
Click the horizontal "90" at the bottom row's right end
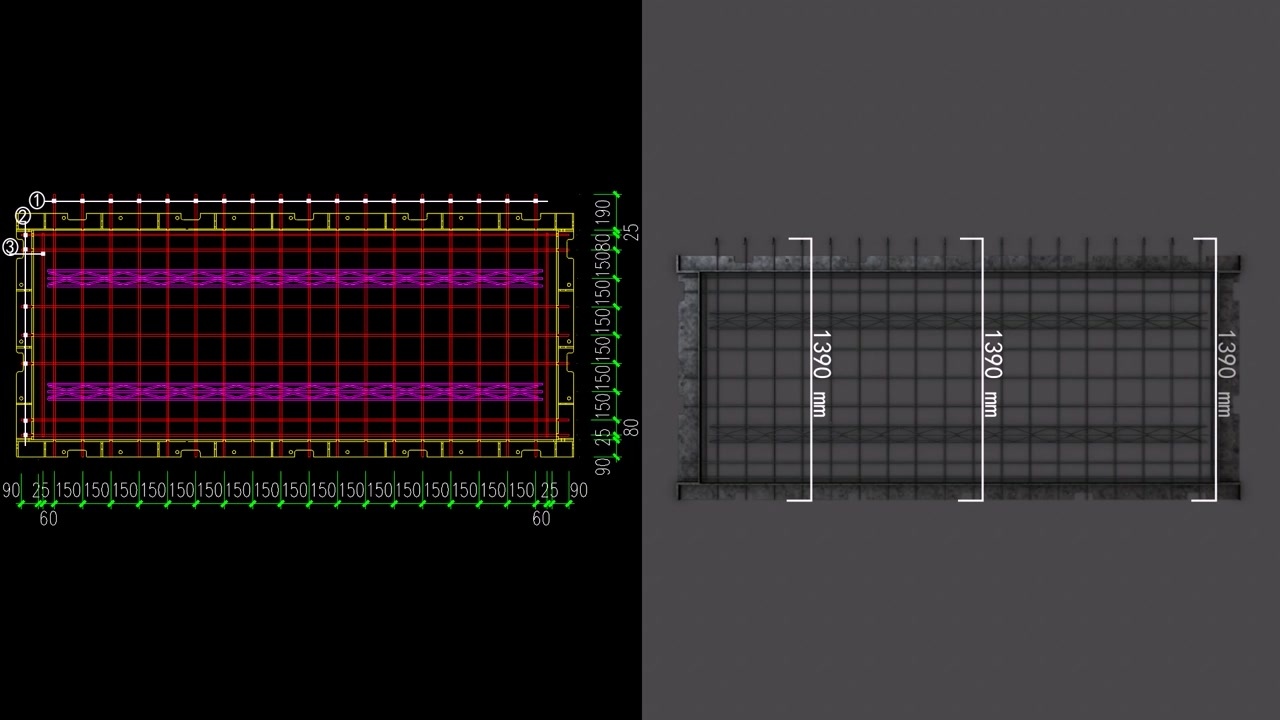578,491
